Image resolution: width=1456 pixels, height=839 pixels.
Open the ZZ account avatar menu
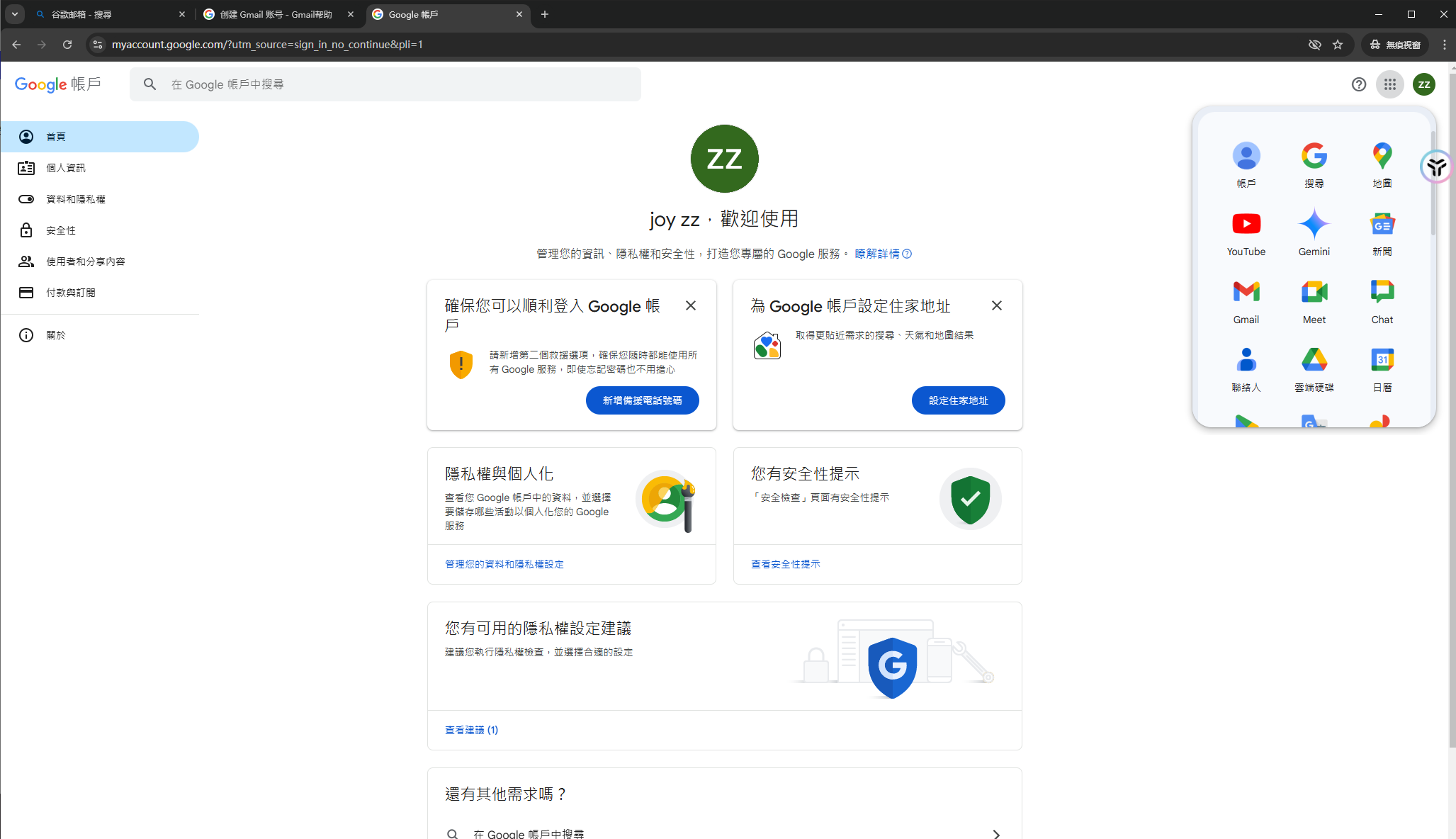[x=1424, y=84]
